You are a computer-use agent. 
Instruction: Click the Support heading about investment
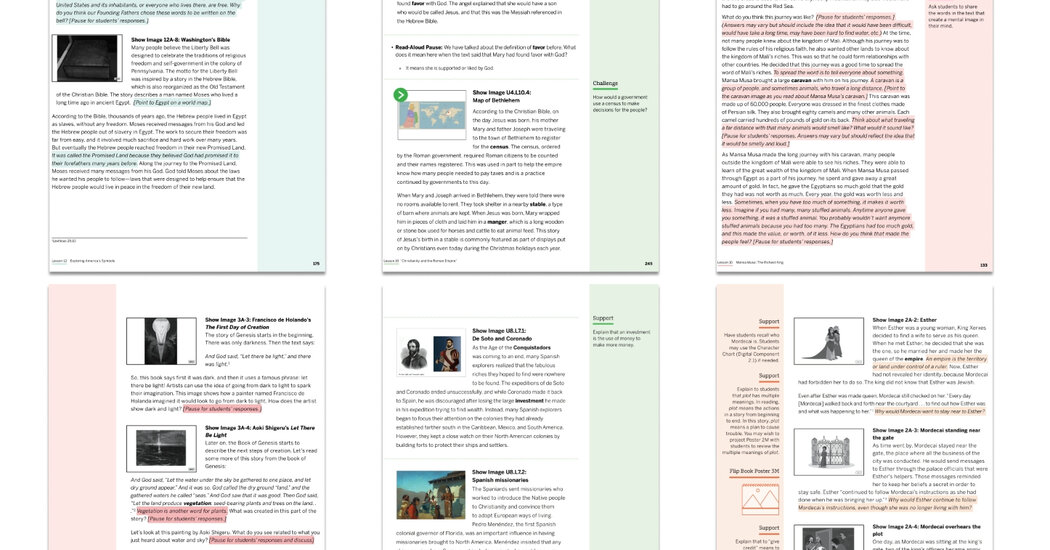point(603,318)
